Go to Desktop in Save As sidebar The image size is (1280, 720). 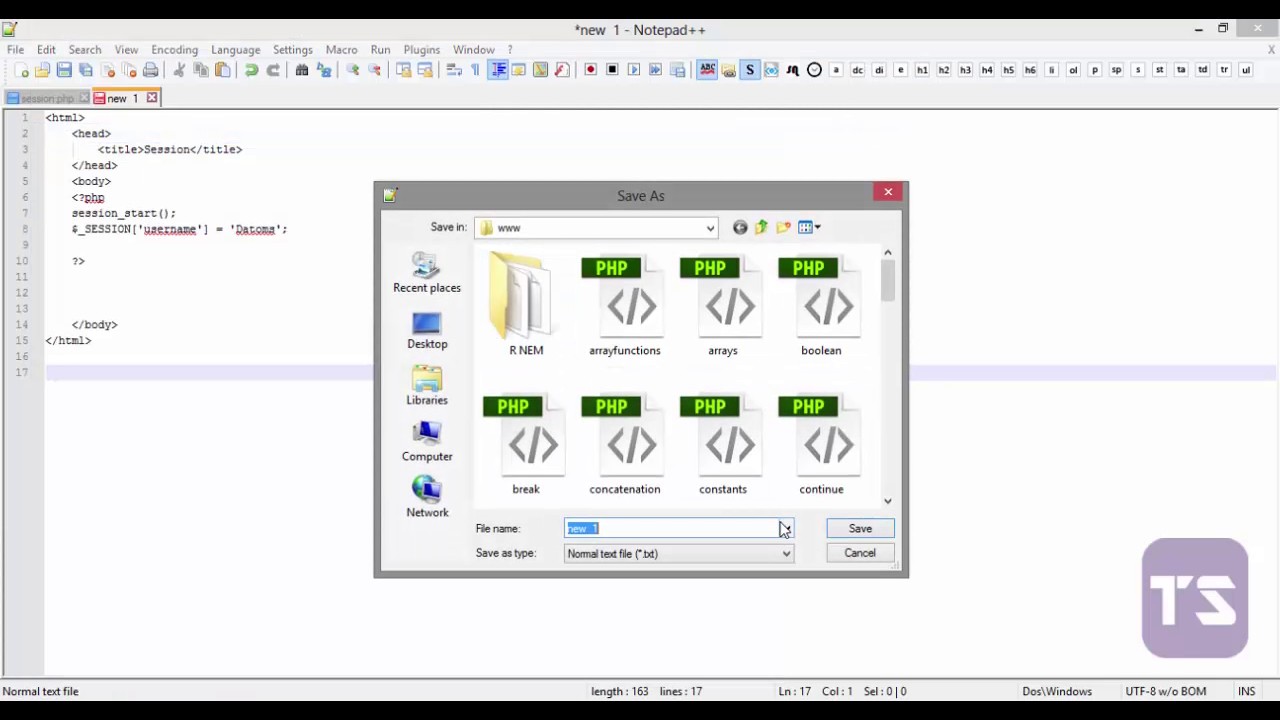427,330
